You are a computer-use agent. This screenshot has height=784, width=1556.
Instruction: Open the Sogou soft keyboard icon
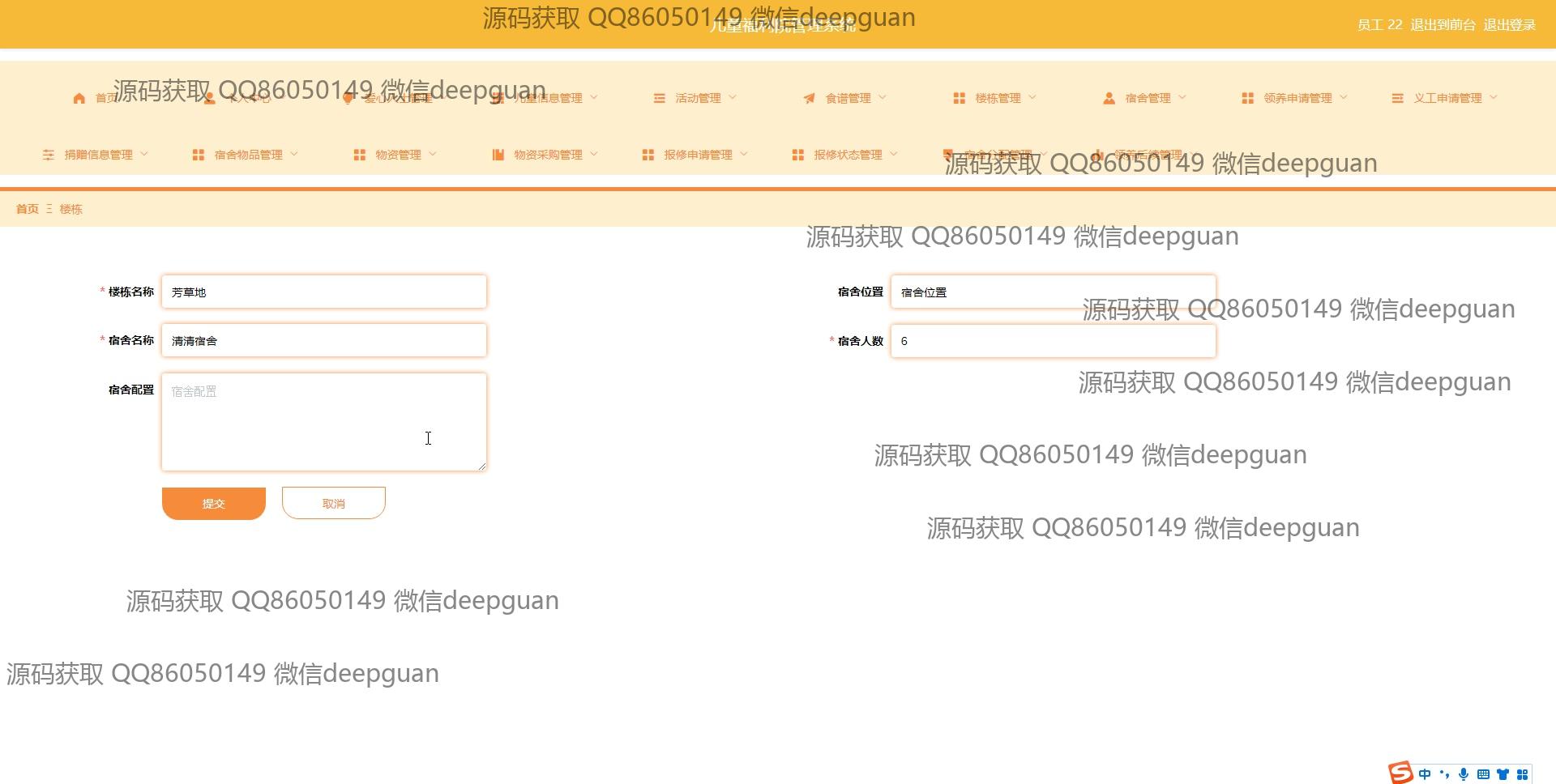(x=1483, y=774)
